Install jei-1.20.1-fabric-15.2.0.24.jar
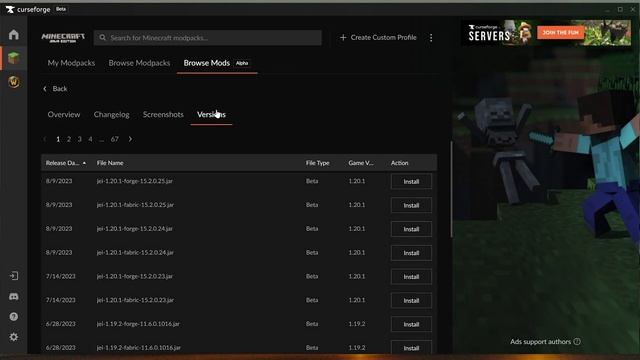The height and width of the screenshot is (360, 640). click(411, 253)
